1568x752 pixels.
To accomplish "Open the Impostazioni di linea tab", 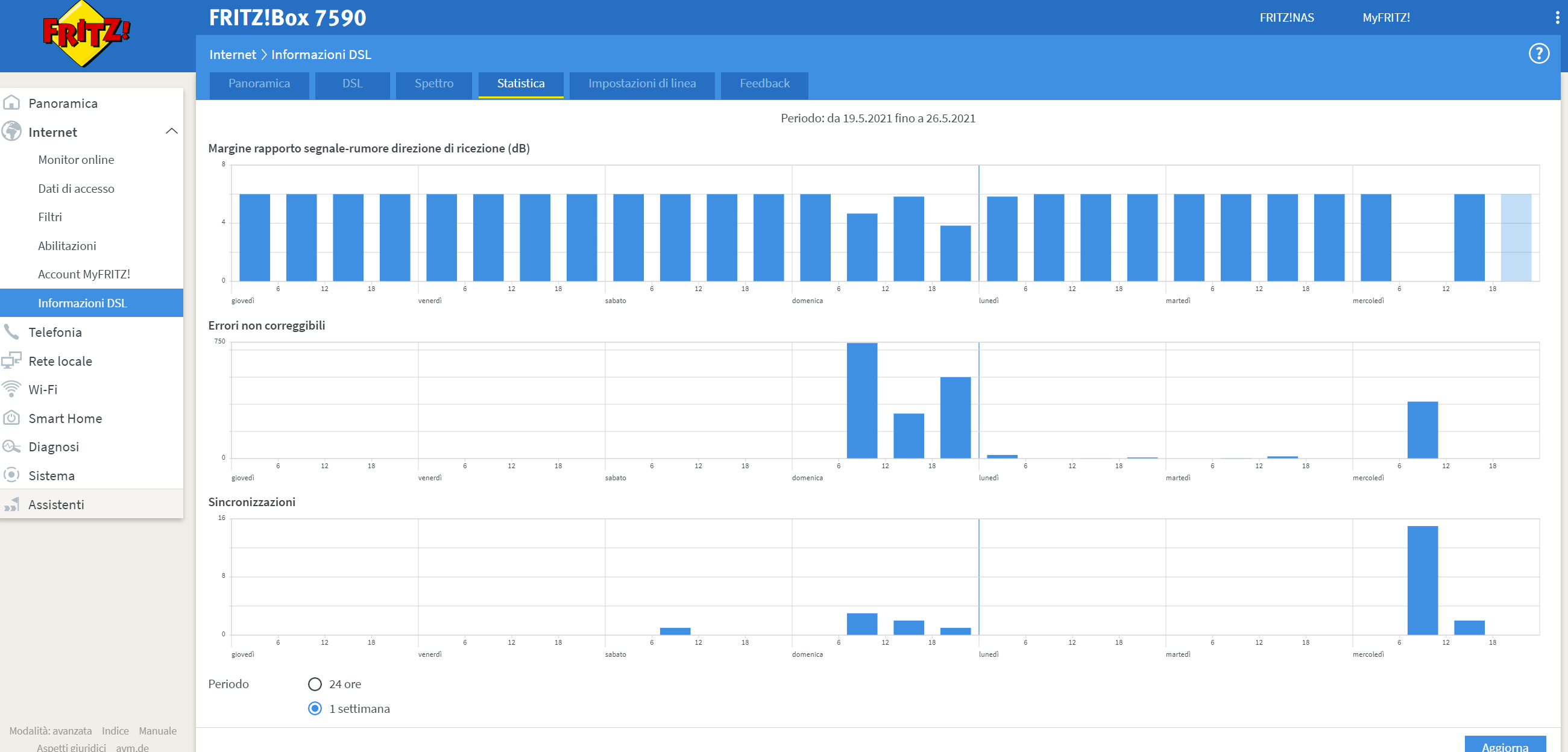I will (x=641, y=84).
